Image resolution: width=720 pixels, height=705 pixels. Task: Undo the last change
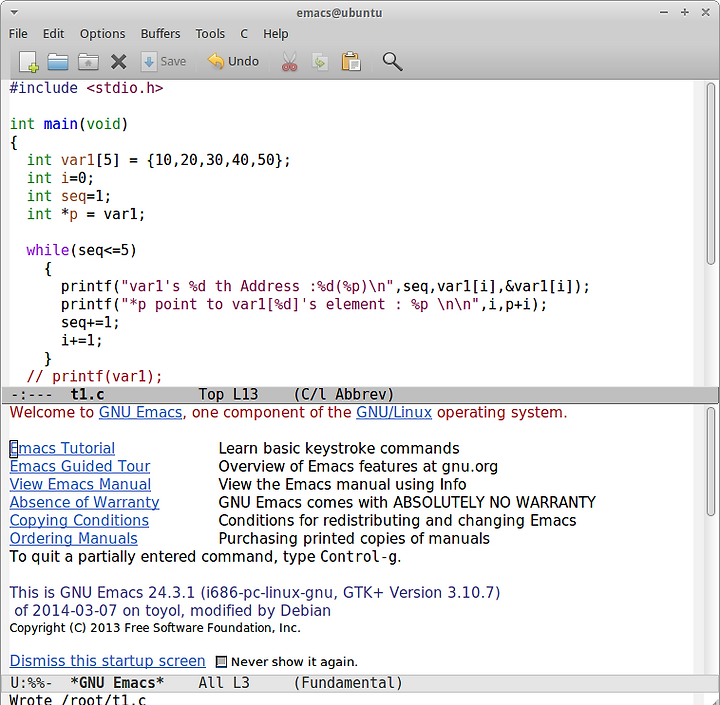[233, 61]
